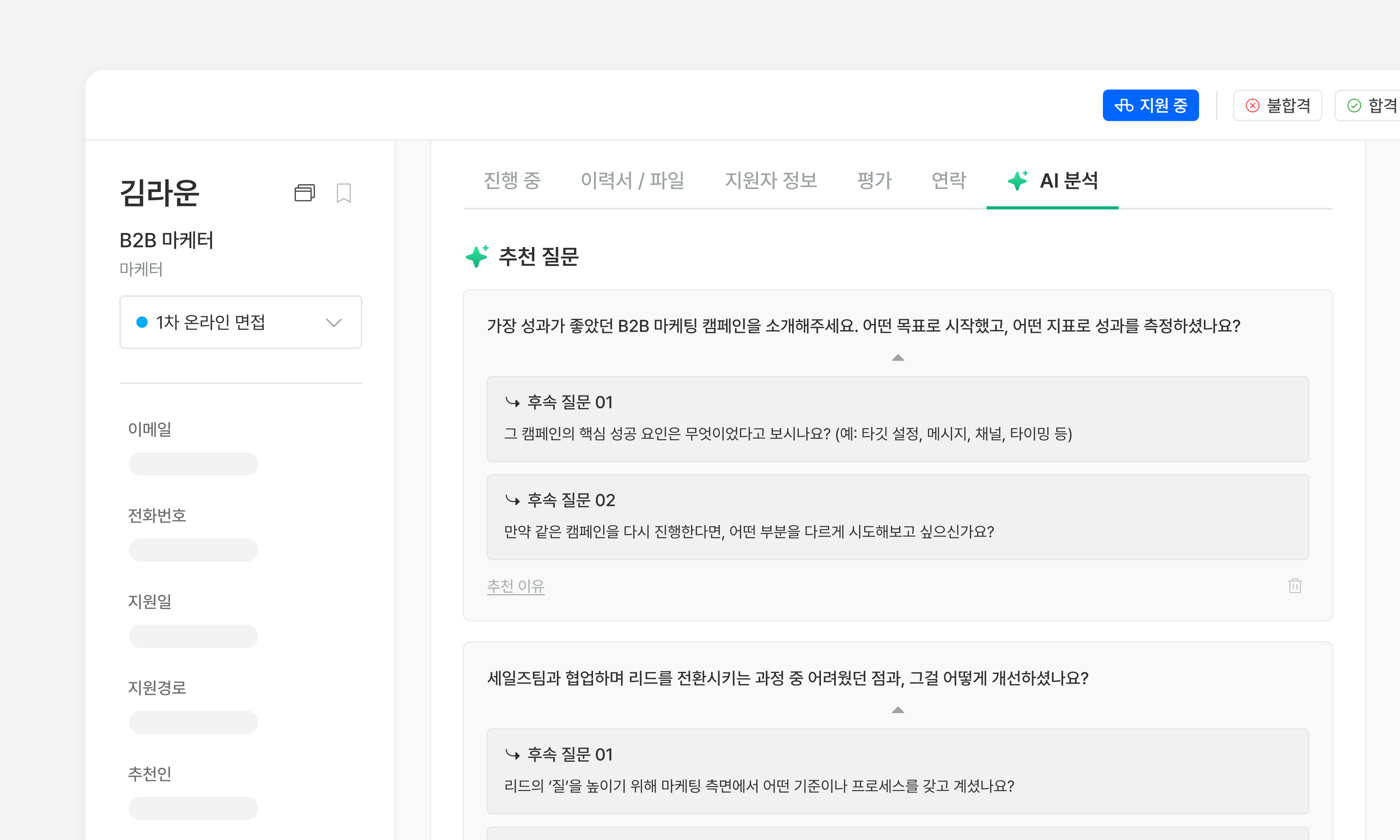Select the 평가 tab
1400x840 pixels.
point(874,180)
